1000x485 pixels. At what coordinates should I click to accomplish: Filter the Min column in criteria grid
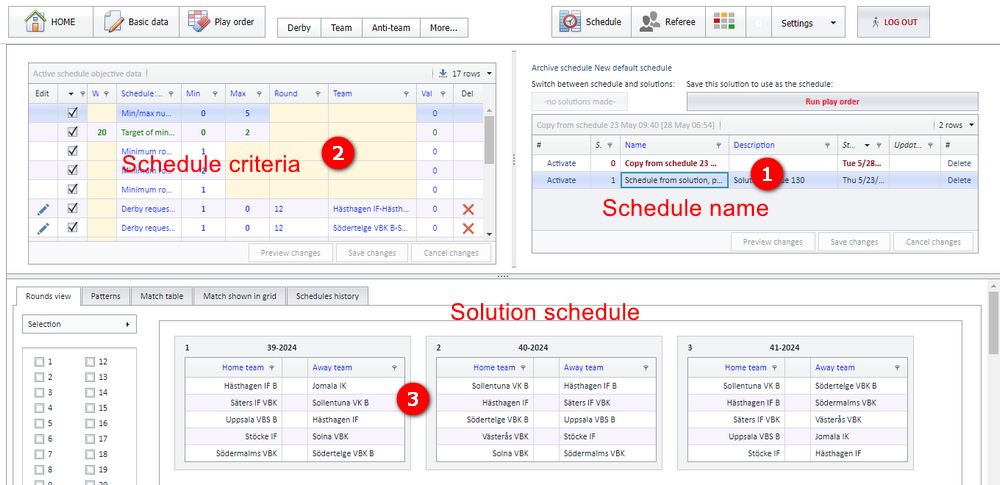coord(214,94)
